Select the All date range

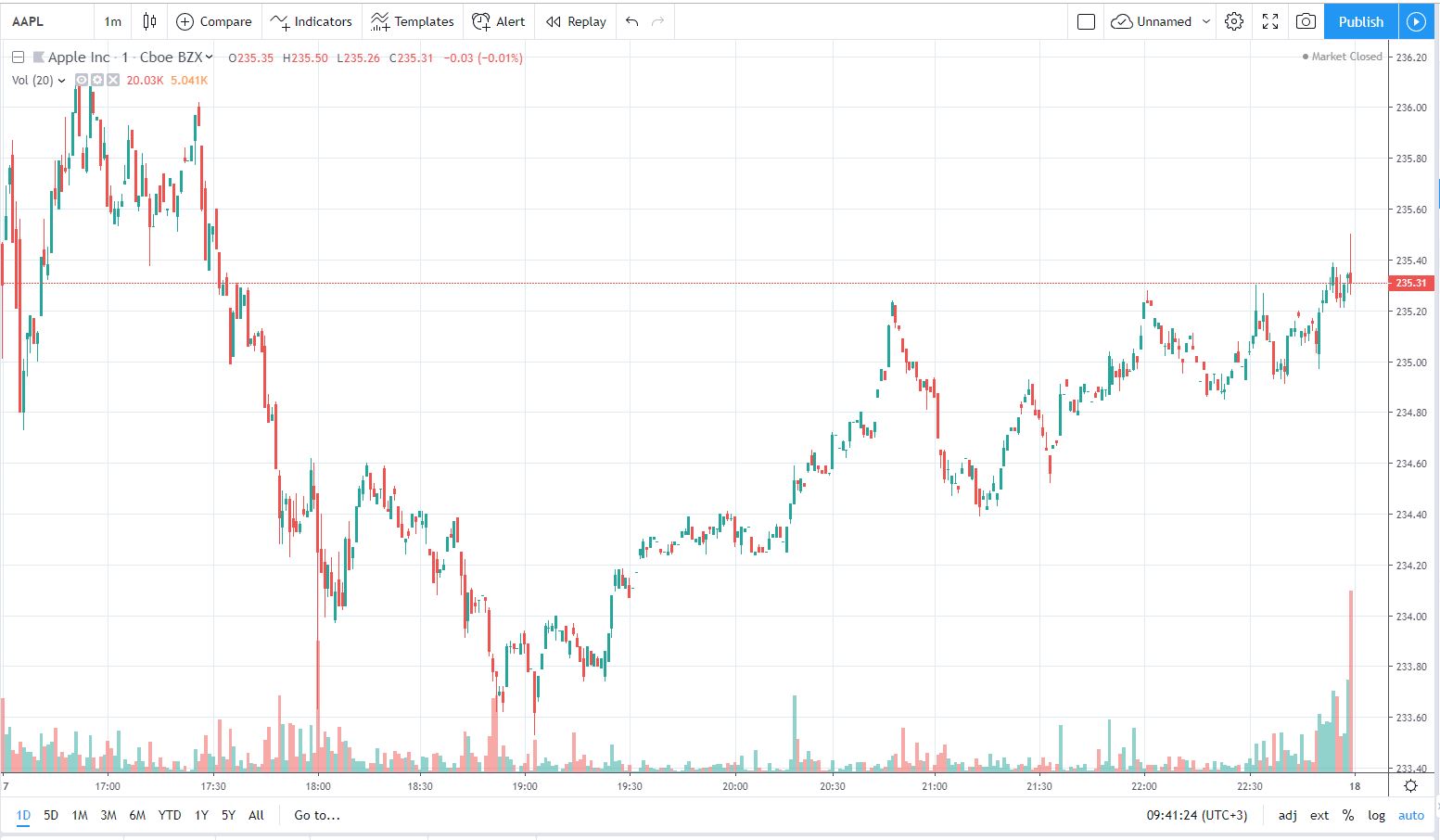click(x=257, y=815)
